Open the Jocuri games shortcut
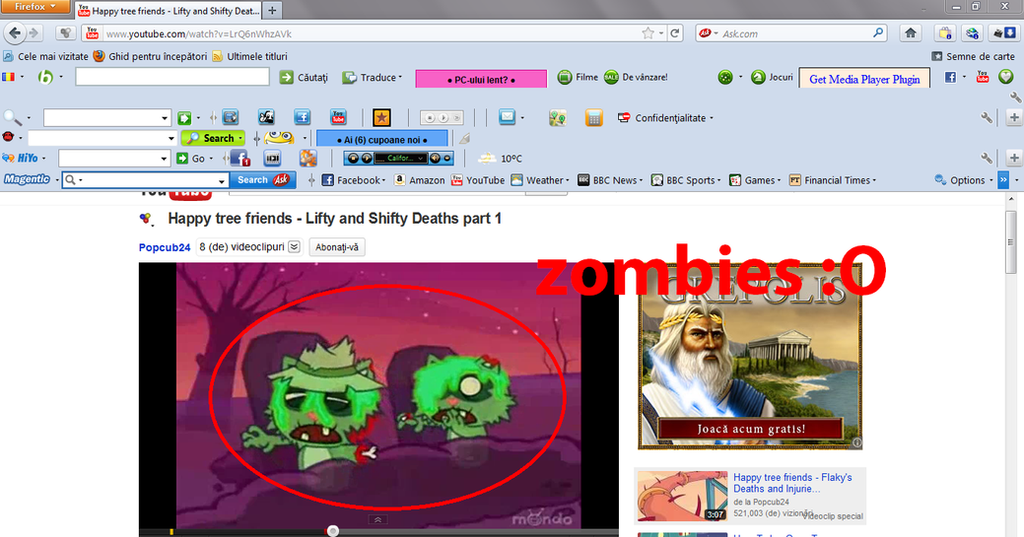This screenshot has height=537, width=1024. tap(772, 77)
